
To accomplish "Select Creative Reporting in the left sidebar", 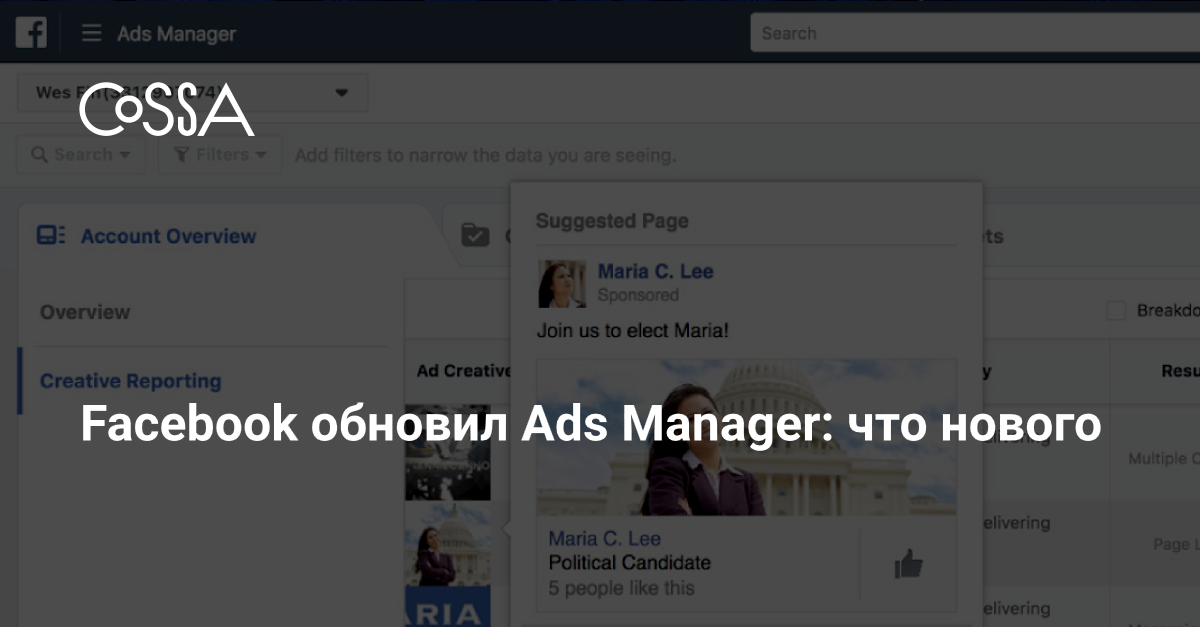I will 131,381.
